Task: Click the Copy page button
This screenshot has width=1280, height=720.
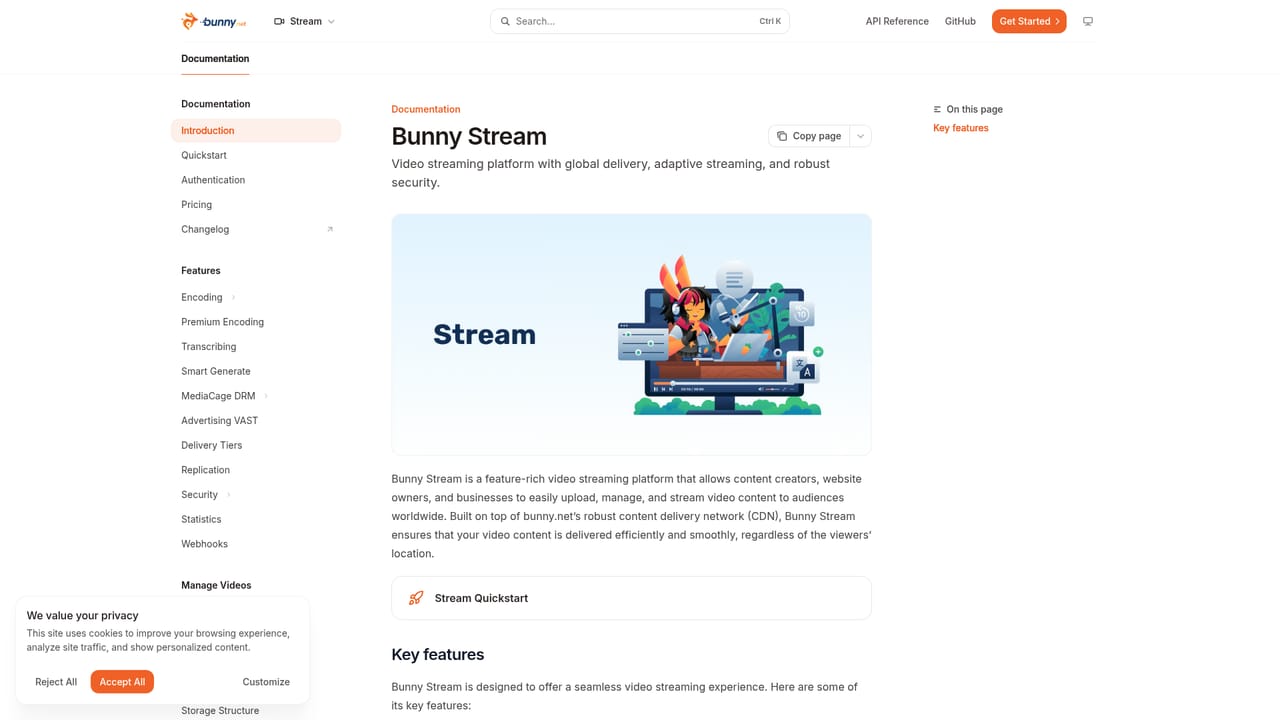Action: tap(809, 136)
